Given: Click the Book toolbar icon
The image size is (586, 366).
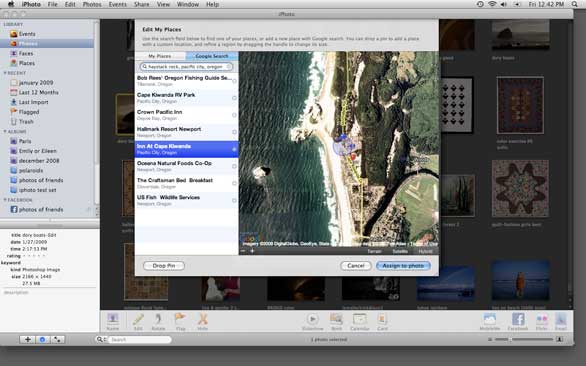Looking at the screenshot, I should tap(336, 321).
